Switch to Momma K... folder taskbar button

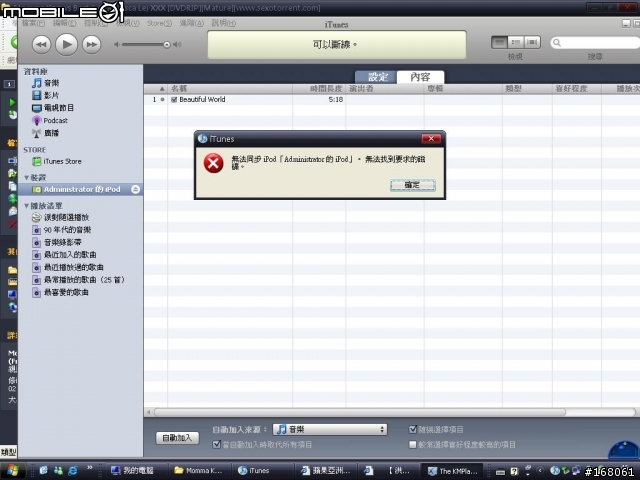click(x=199, y=471)
